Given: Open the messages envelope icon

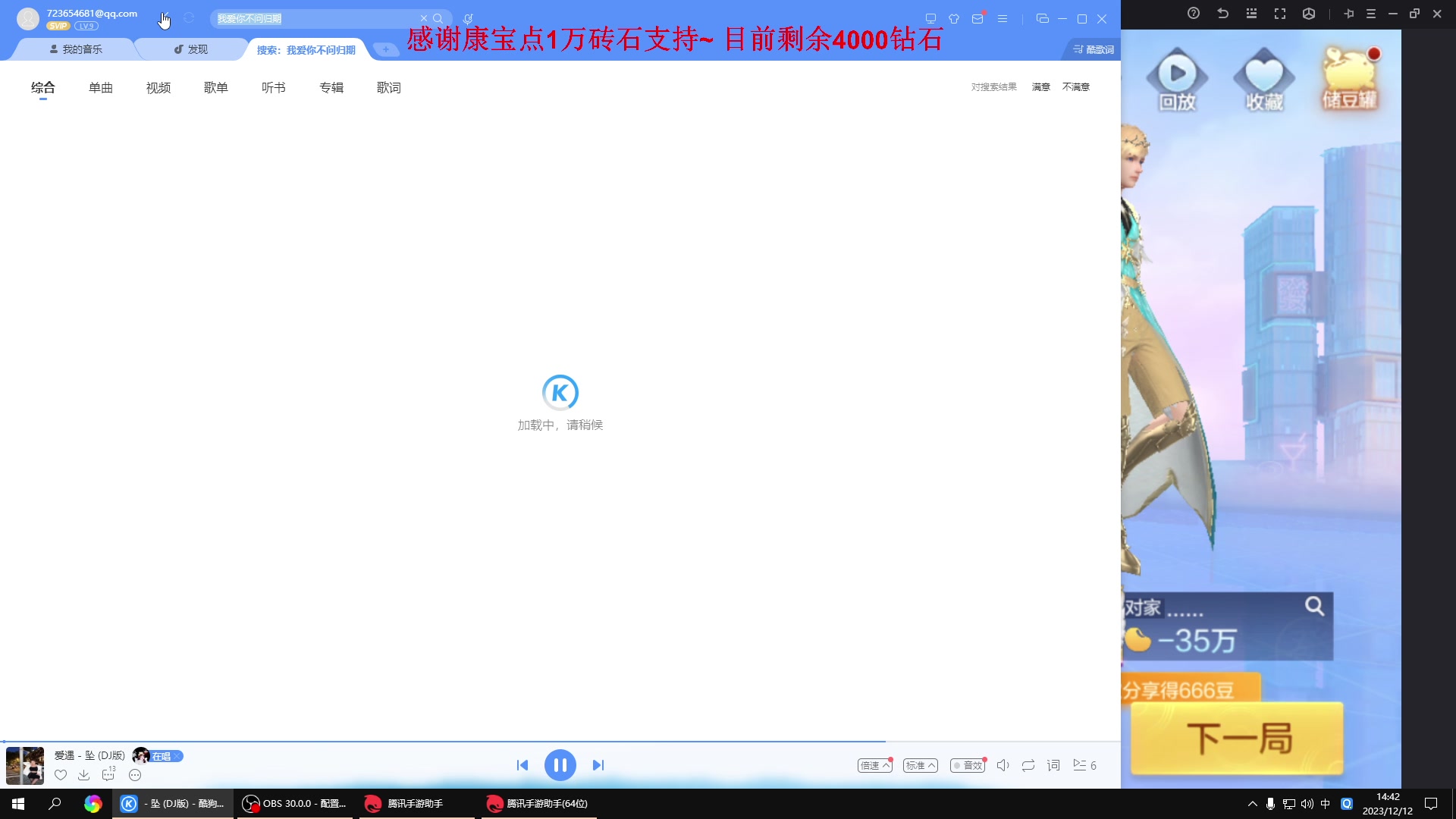Looking at the screenshot, I should tap(977, 18).
